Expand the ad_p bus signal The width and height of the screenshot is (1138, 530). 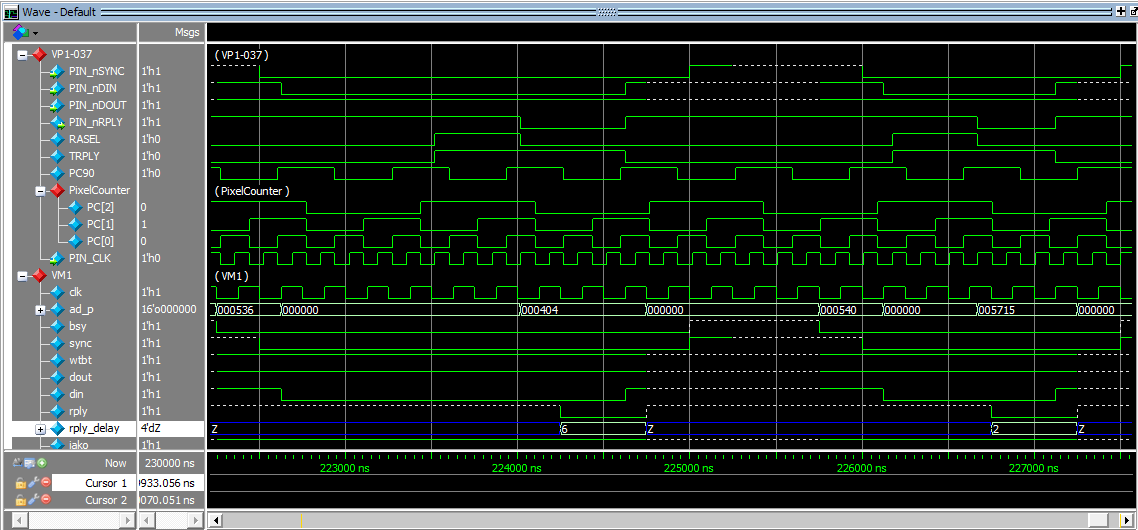pos(40,309)
